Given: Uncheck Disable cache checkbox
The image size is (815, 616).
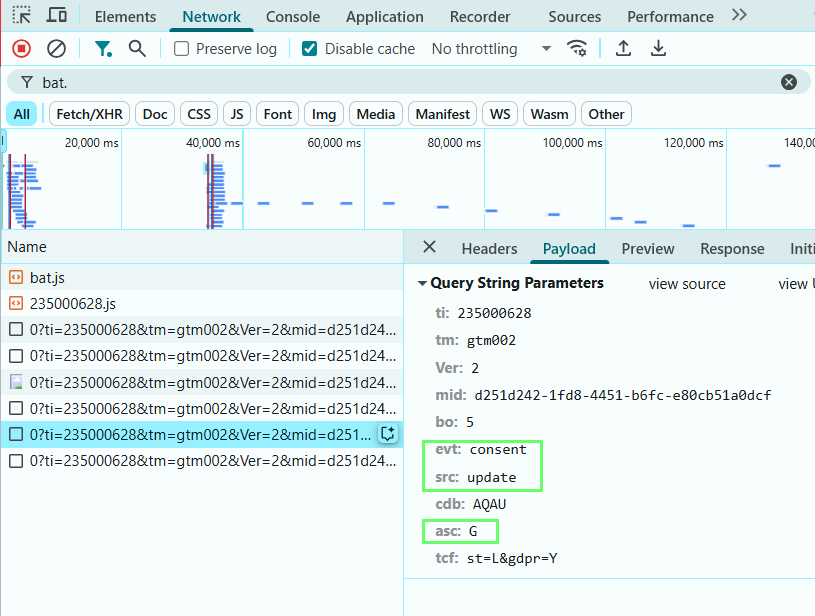Looking at the screenshot, I should pos(309,49).
